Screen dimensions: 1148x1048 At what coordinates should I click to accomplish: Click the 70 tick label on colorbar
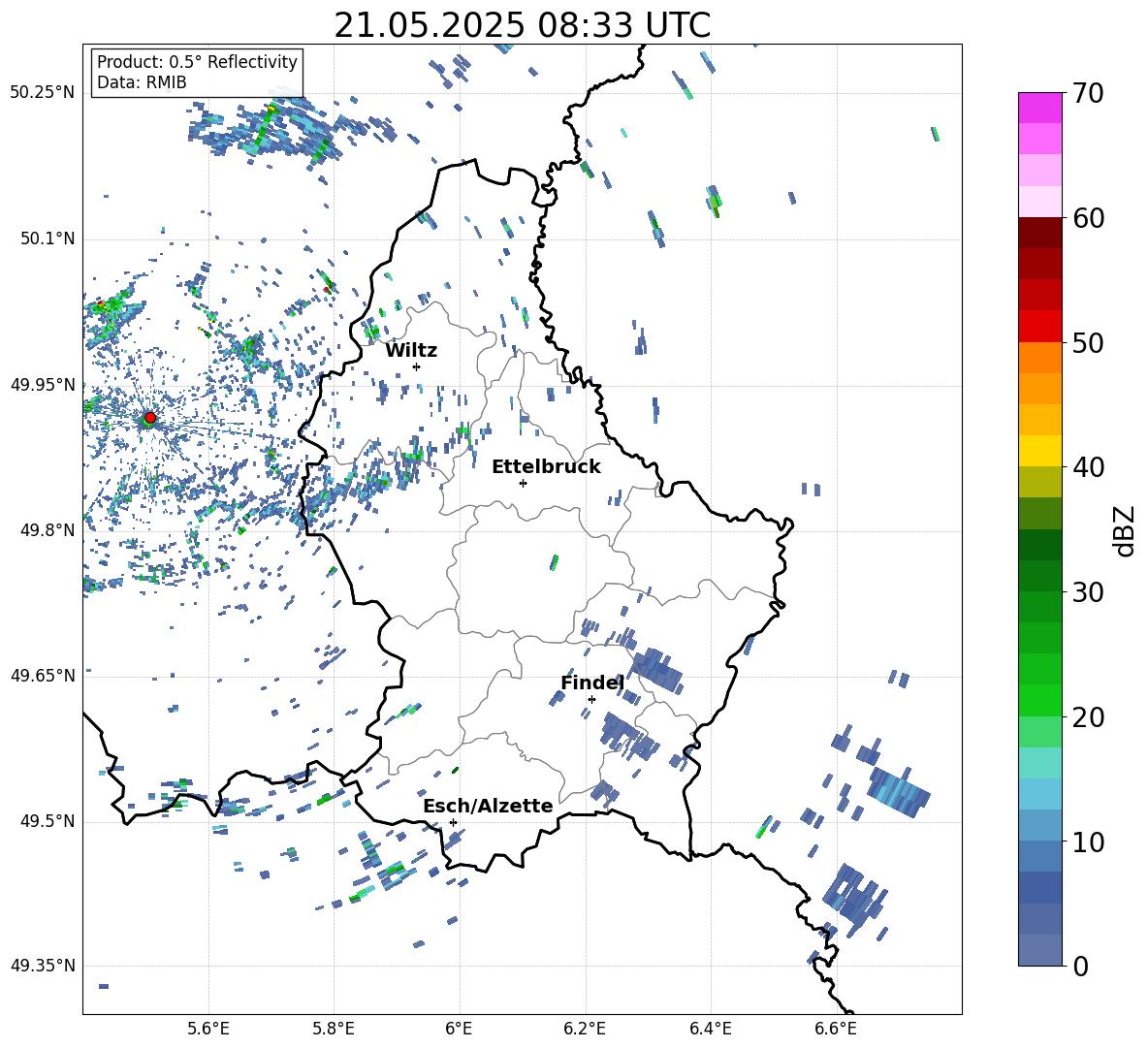point(1088,94)
